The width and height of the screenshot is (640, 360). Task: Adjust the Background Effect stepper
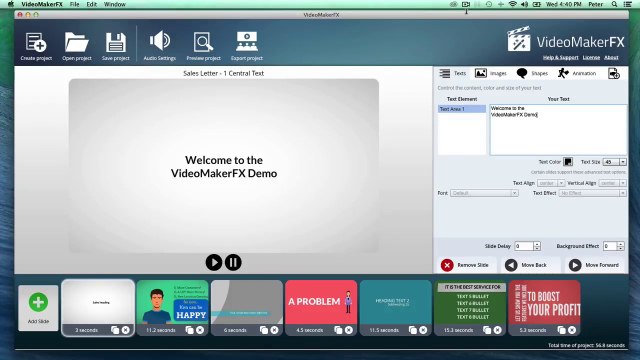point(620,246)
